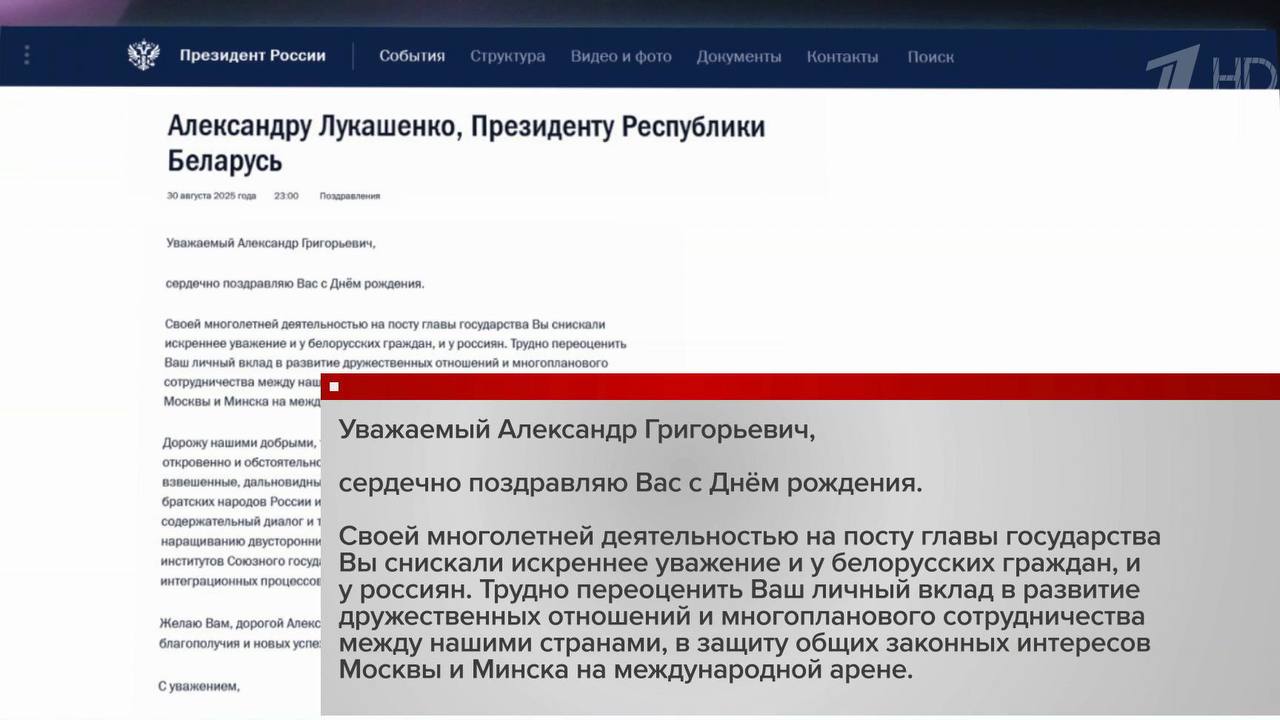This screenshot has width=1280, height=720.
Task: Click the 30 августа 2025 года date
Action: (211, 196)
